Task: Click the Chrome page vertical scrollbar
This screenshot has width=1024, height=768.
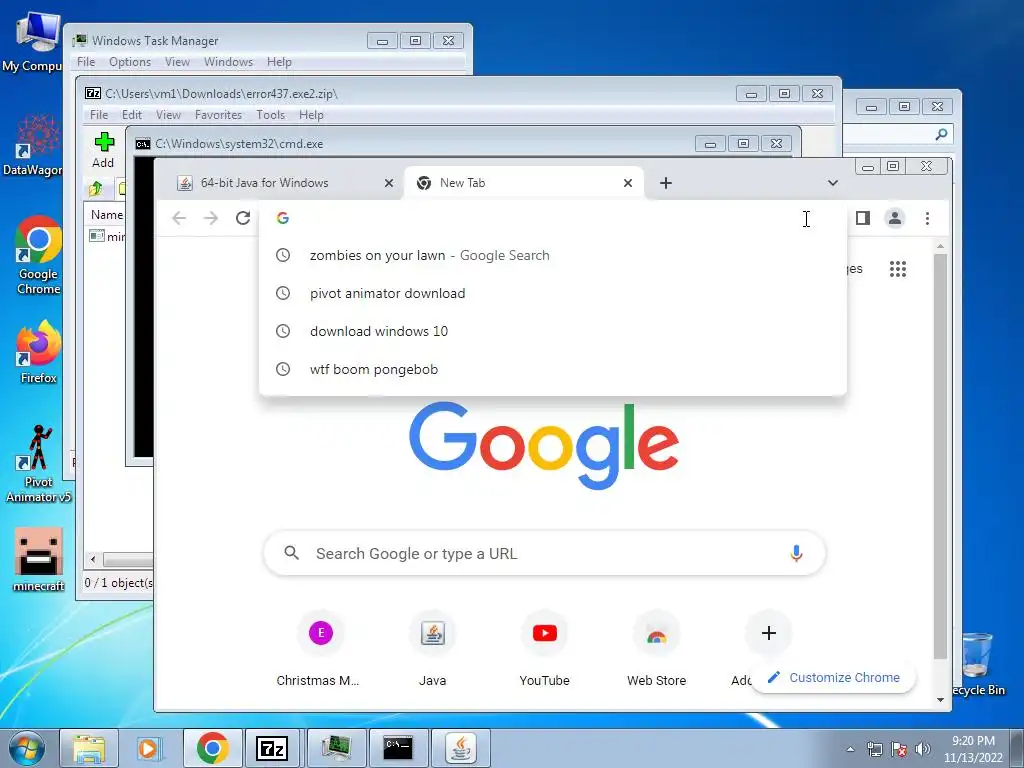Action: tap(940, 456)
